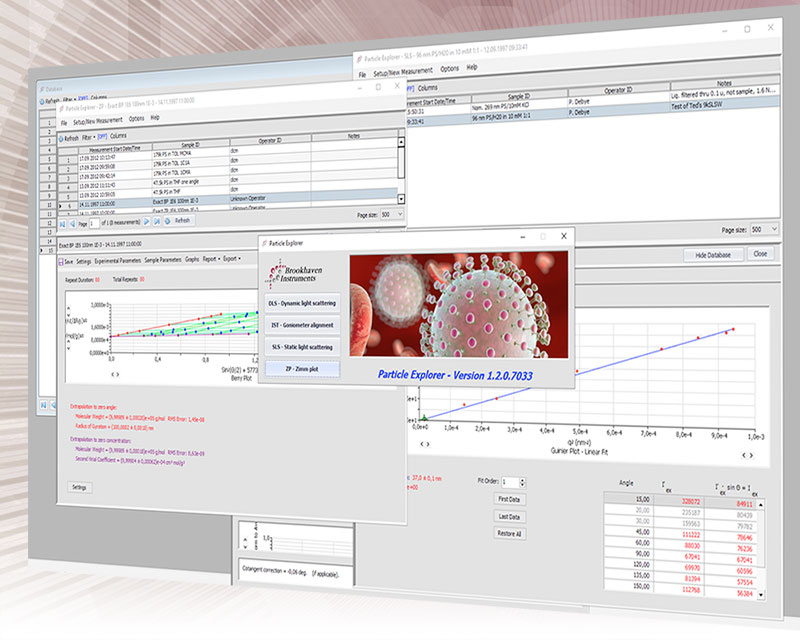Screen dimensions: 800x640
Task: Select angle row 15,00 in data table
Action: point(680,501)
